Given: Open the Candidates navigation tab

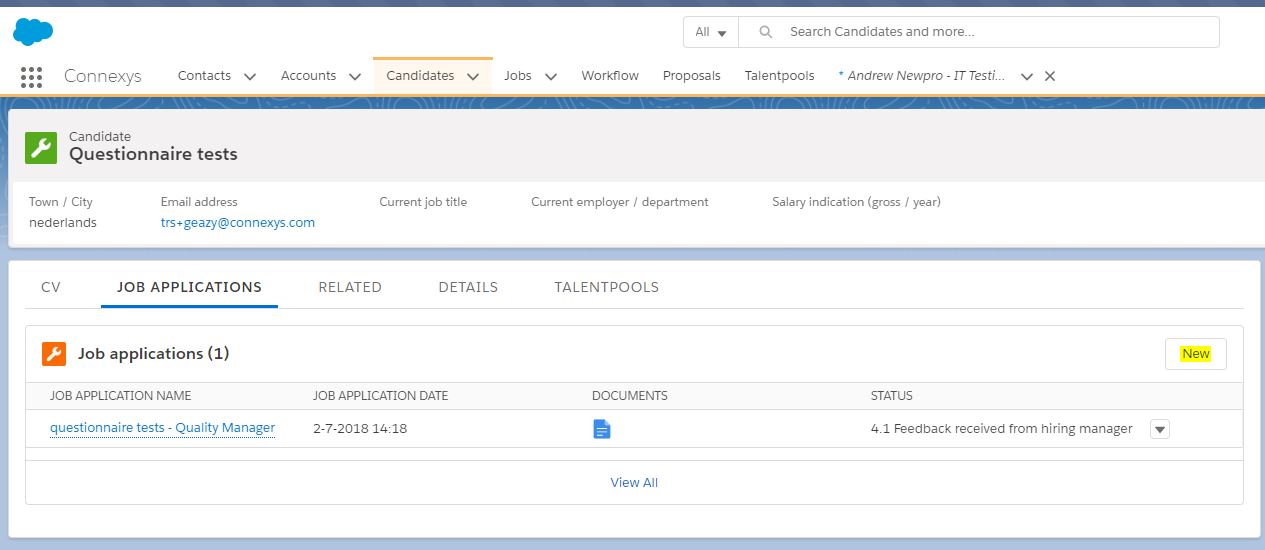Looking at the screenshot, I should (x=420, y=76).
